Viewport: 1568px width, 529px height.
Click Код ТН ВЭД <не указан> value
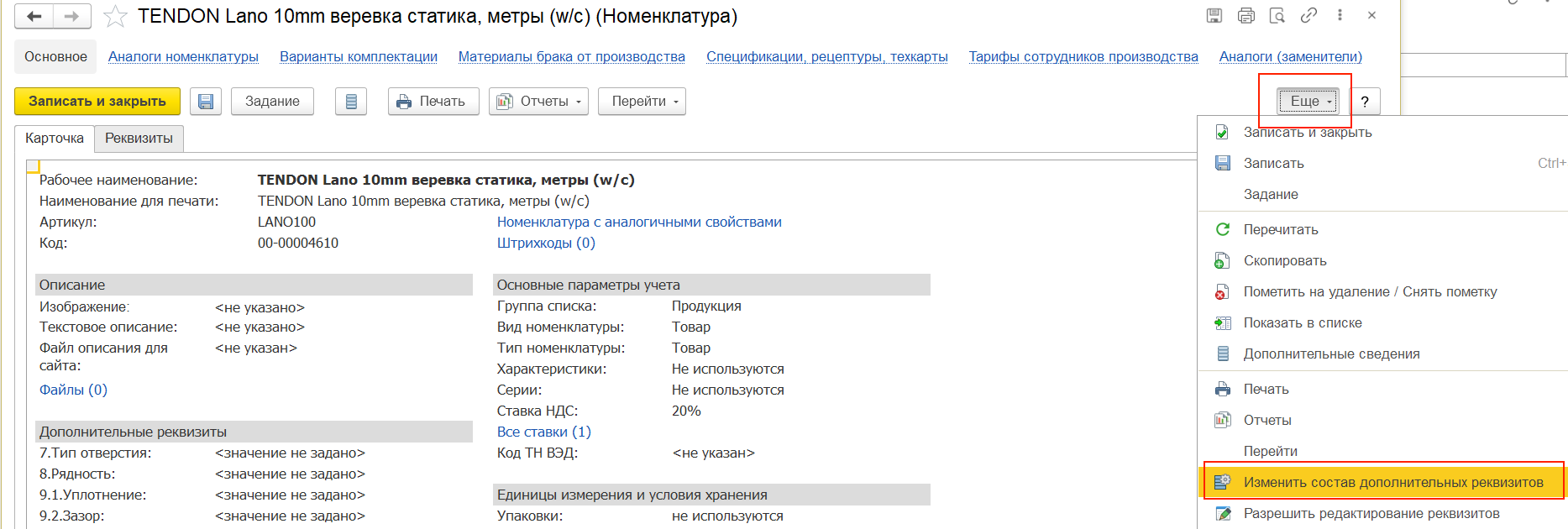pyautogui.click(x=714, y=453)
